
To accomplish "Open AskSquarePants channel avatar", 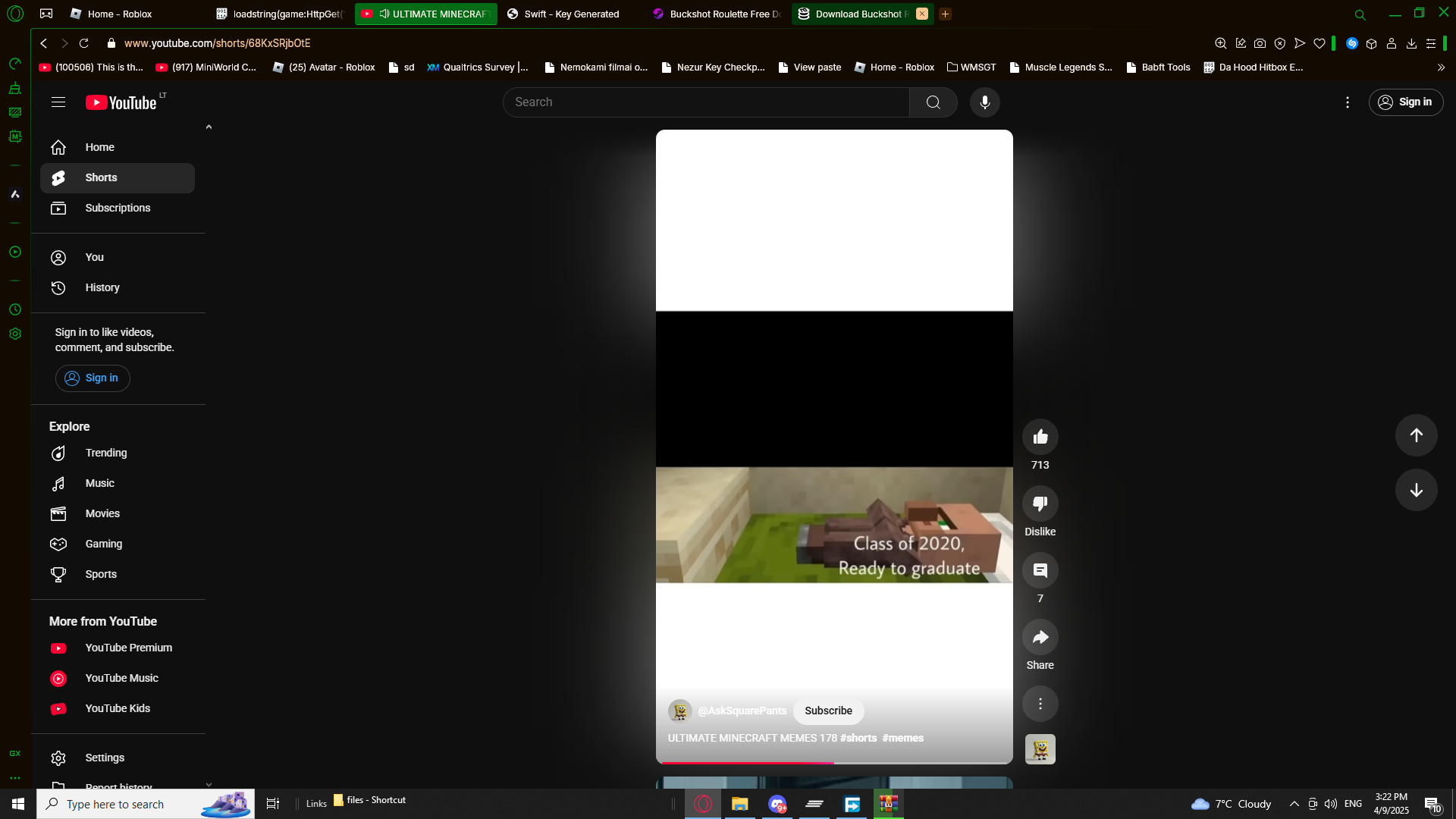I will [680, 711].
